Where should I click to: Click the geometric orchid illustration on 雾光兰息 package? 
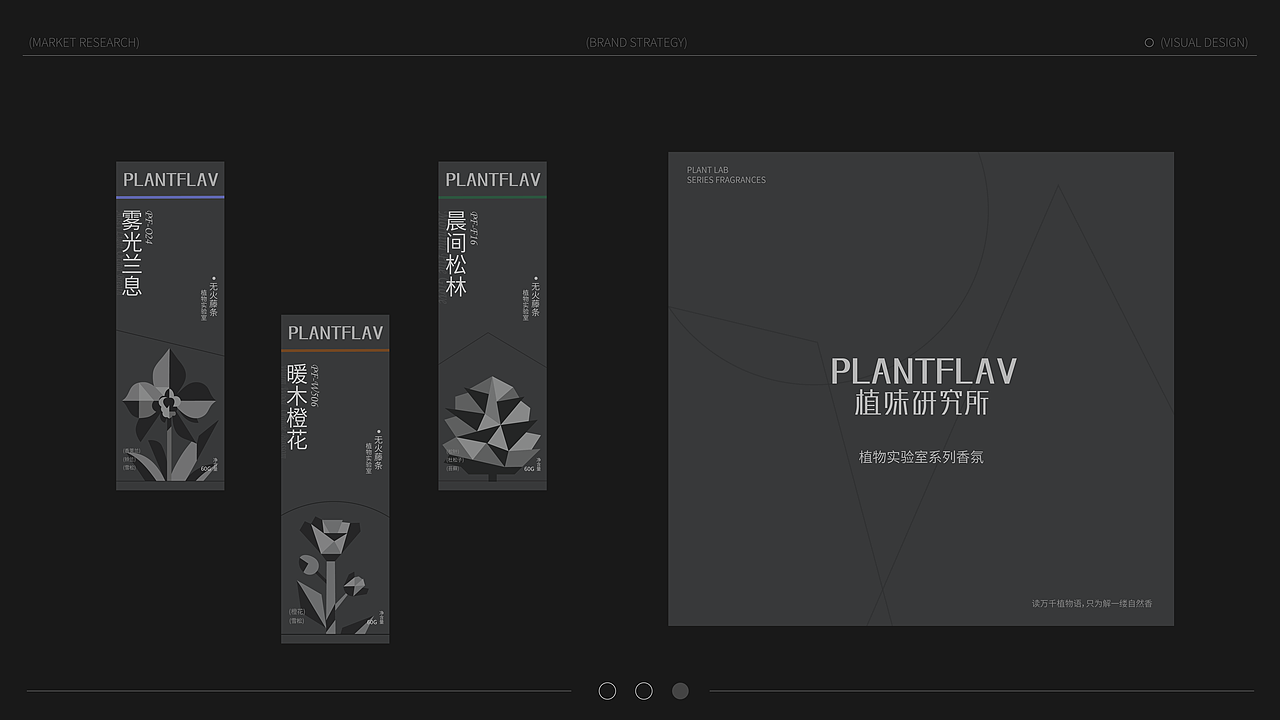tap(170, 400)
